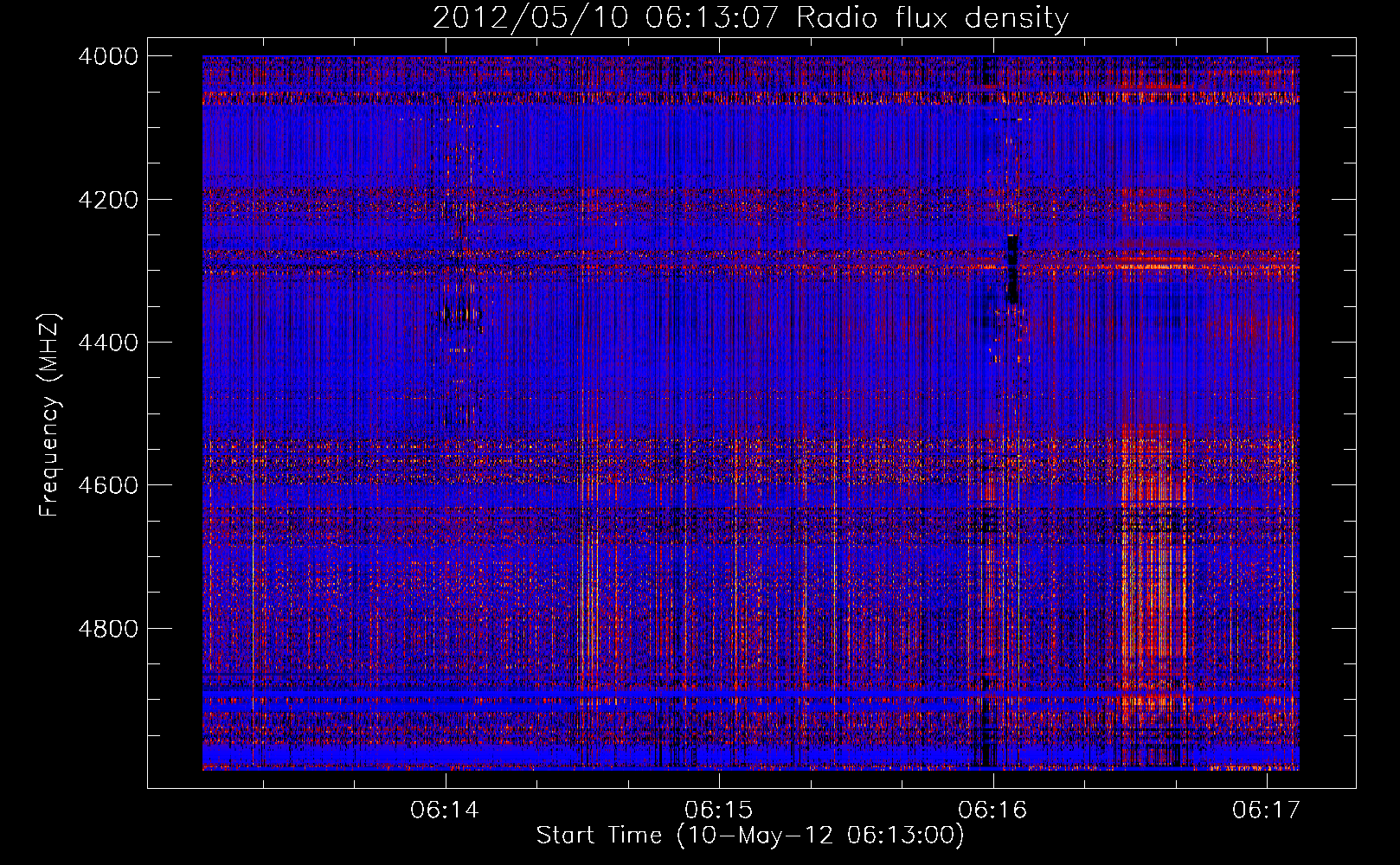The height and width of the screenshot is (865, 1400).
Task: Click the 4800 frequency axis label
Action: coord(108,628)
